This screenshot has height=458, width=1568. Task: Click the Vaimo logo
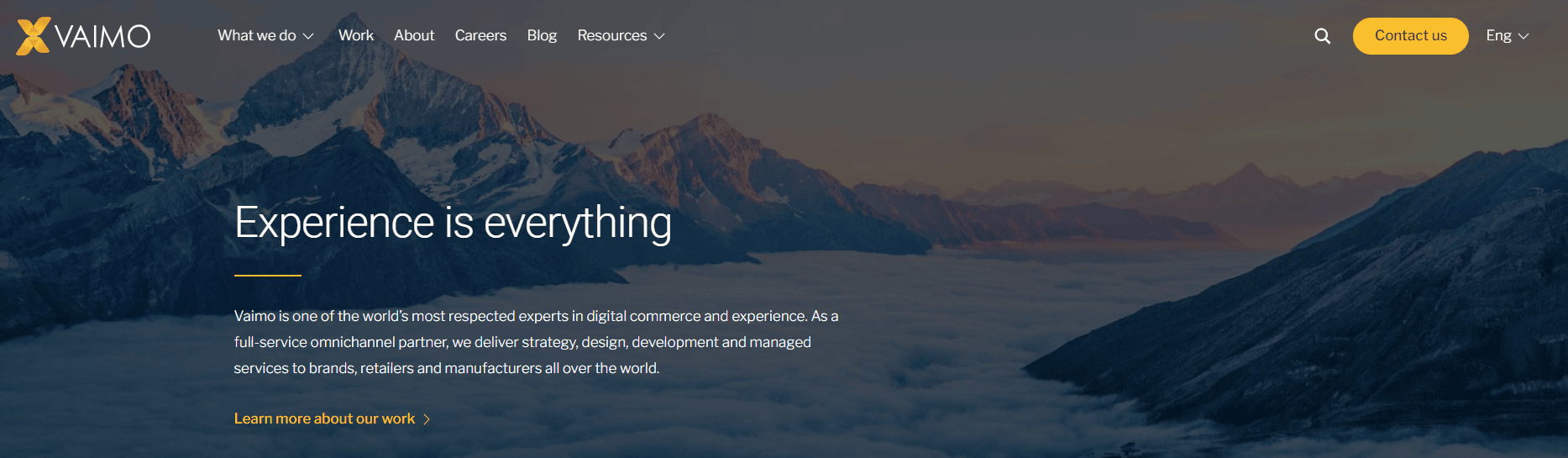(x=83, y=36)
